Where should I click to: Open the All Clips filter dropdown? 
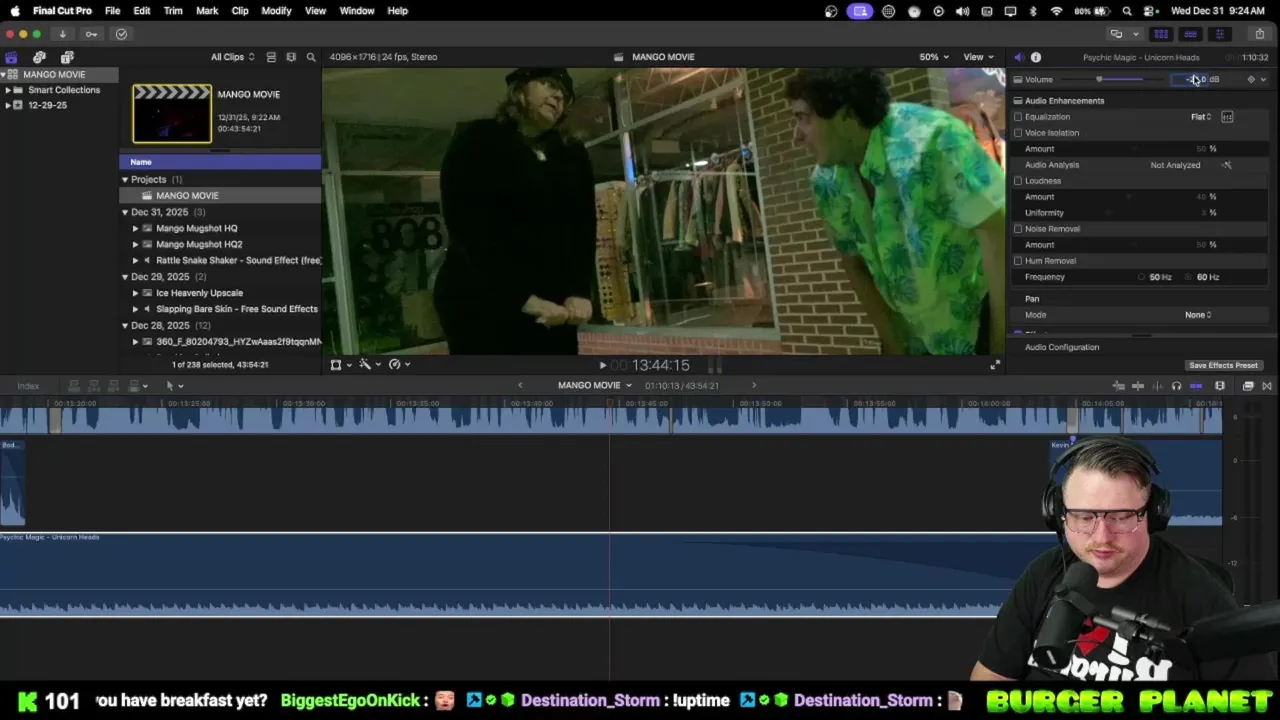232,57
